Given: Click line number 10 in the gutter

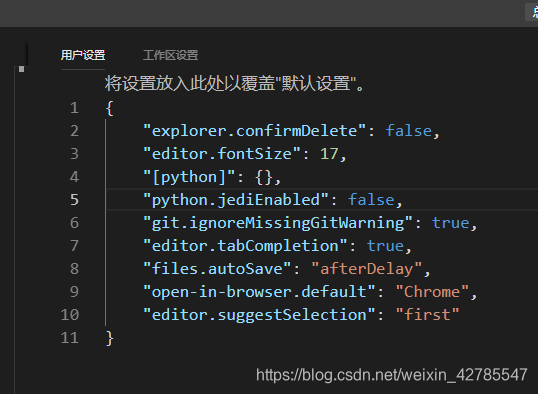Looking at the screenshot, I should tap(70, 315).
